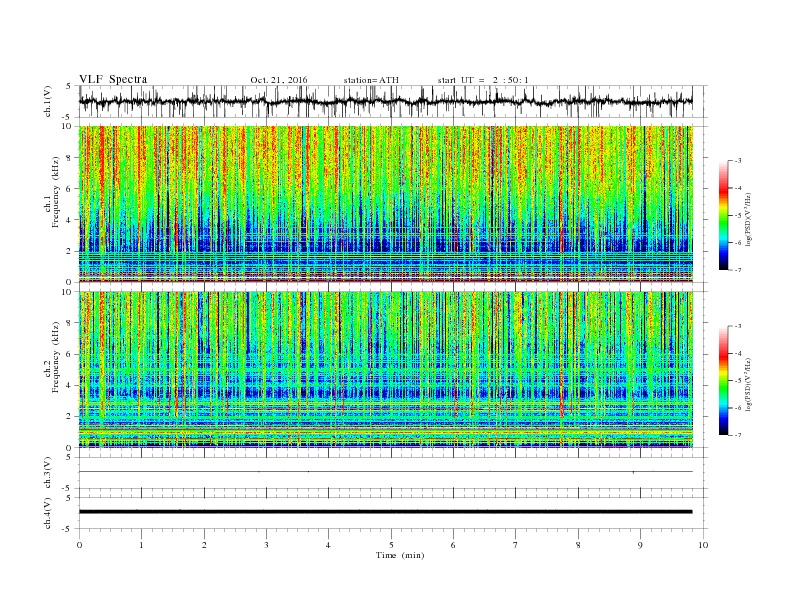Click the "-5" tick on ch.2 colorbar
Image resolution: width=792 pixels, height=612 pixels.
(737, 381)
